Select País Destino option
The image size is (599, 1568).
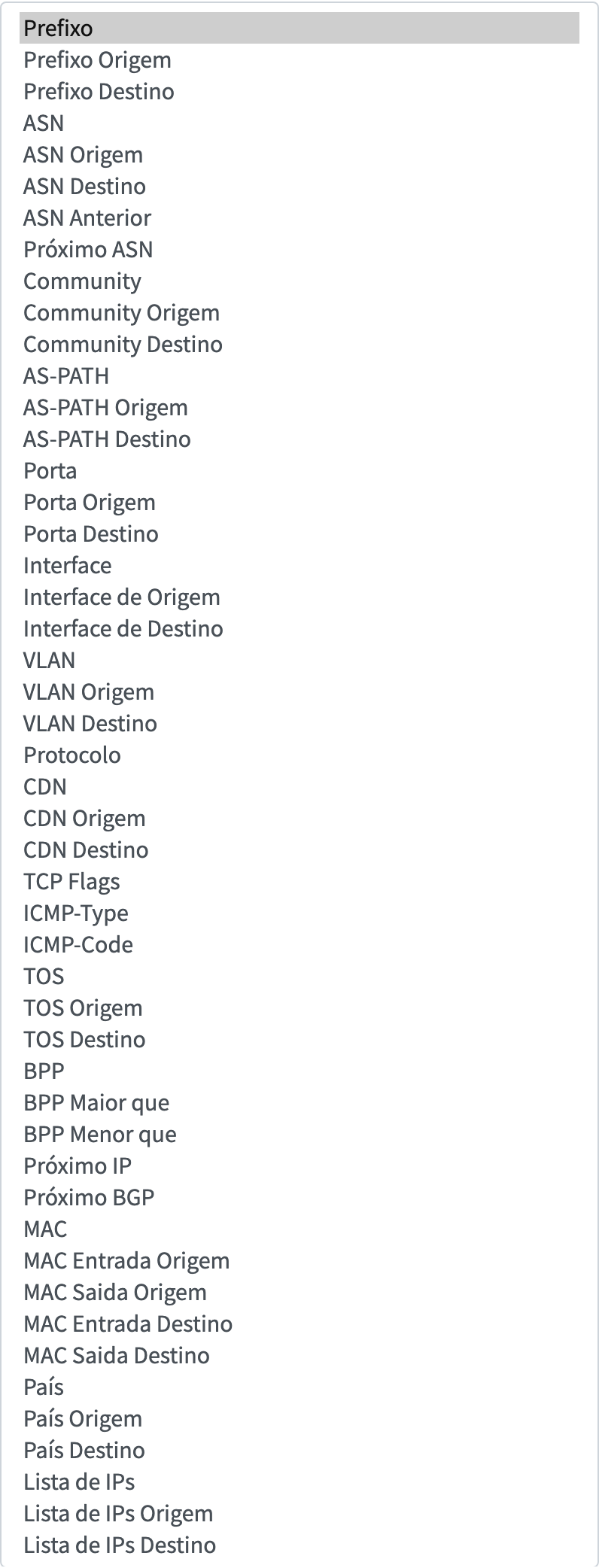[x=299, y=1450]
